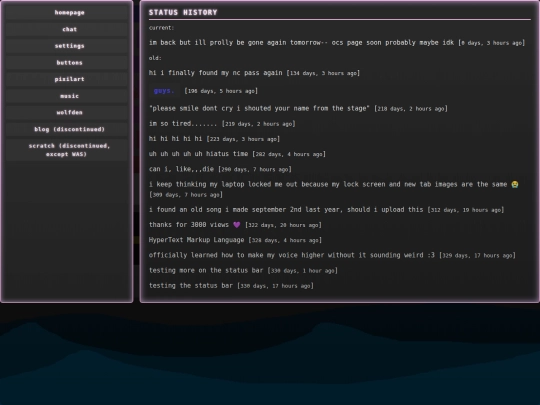Click status 'testing the status bar'
Screen dimensions: 540x405
[x=190, y=285]
